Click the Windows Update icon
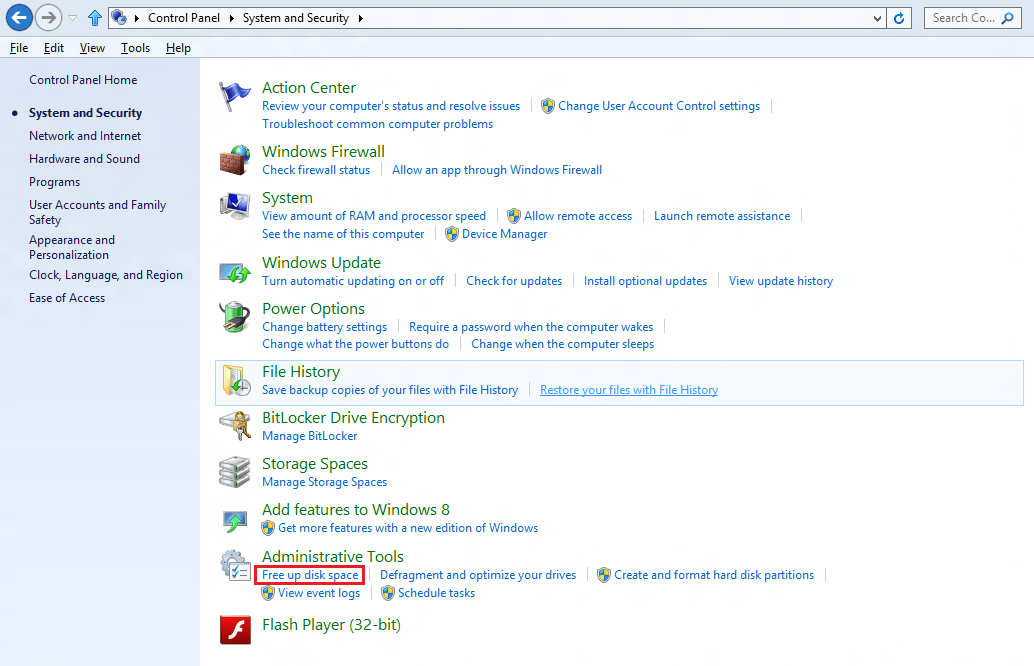The height and width of the screenshot is (666, 1034). coord(235,272)
